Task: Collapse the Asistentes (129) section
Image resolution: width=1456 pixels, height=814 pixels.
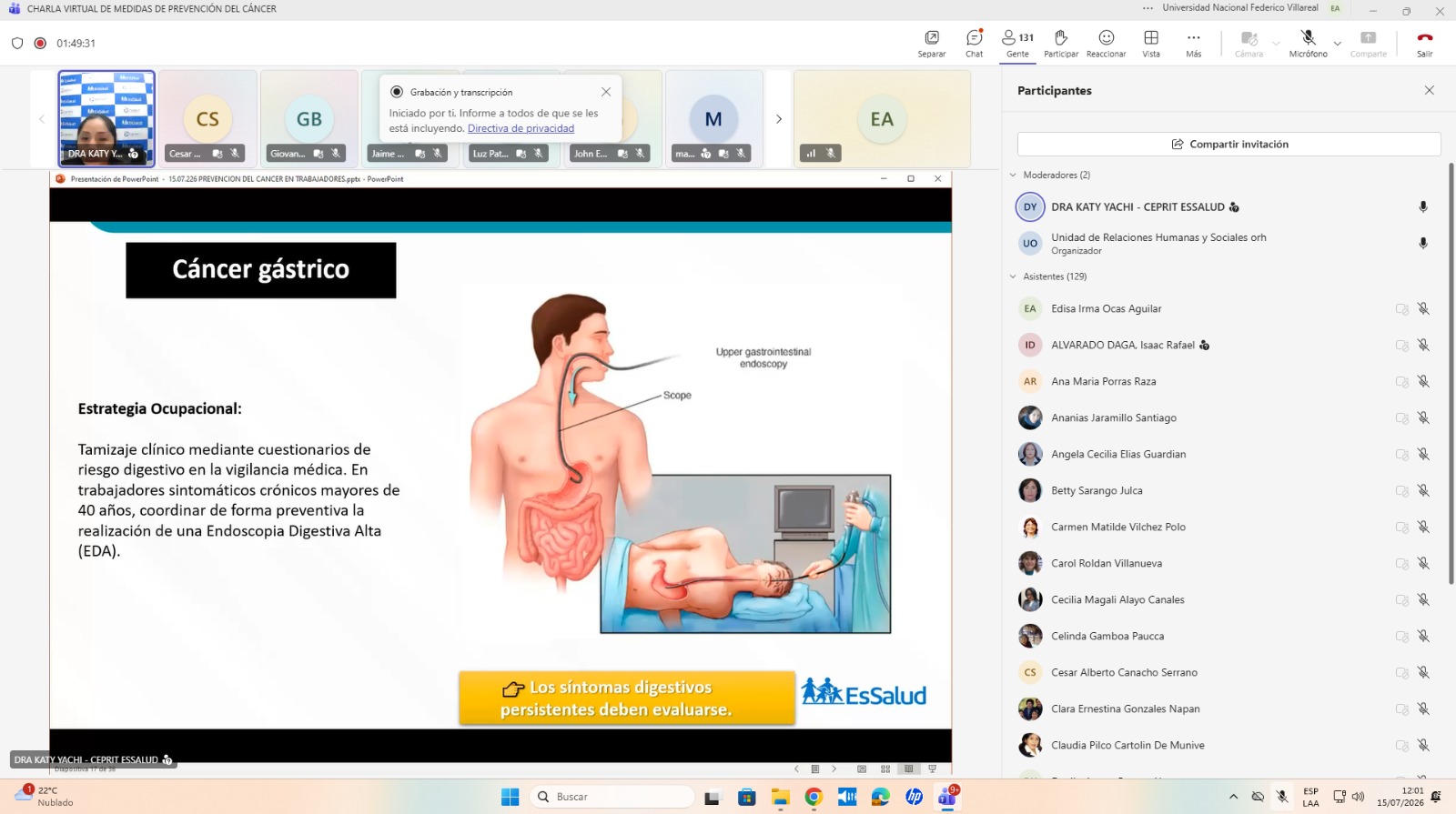Action: coord(1013,276)
